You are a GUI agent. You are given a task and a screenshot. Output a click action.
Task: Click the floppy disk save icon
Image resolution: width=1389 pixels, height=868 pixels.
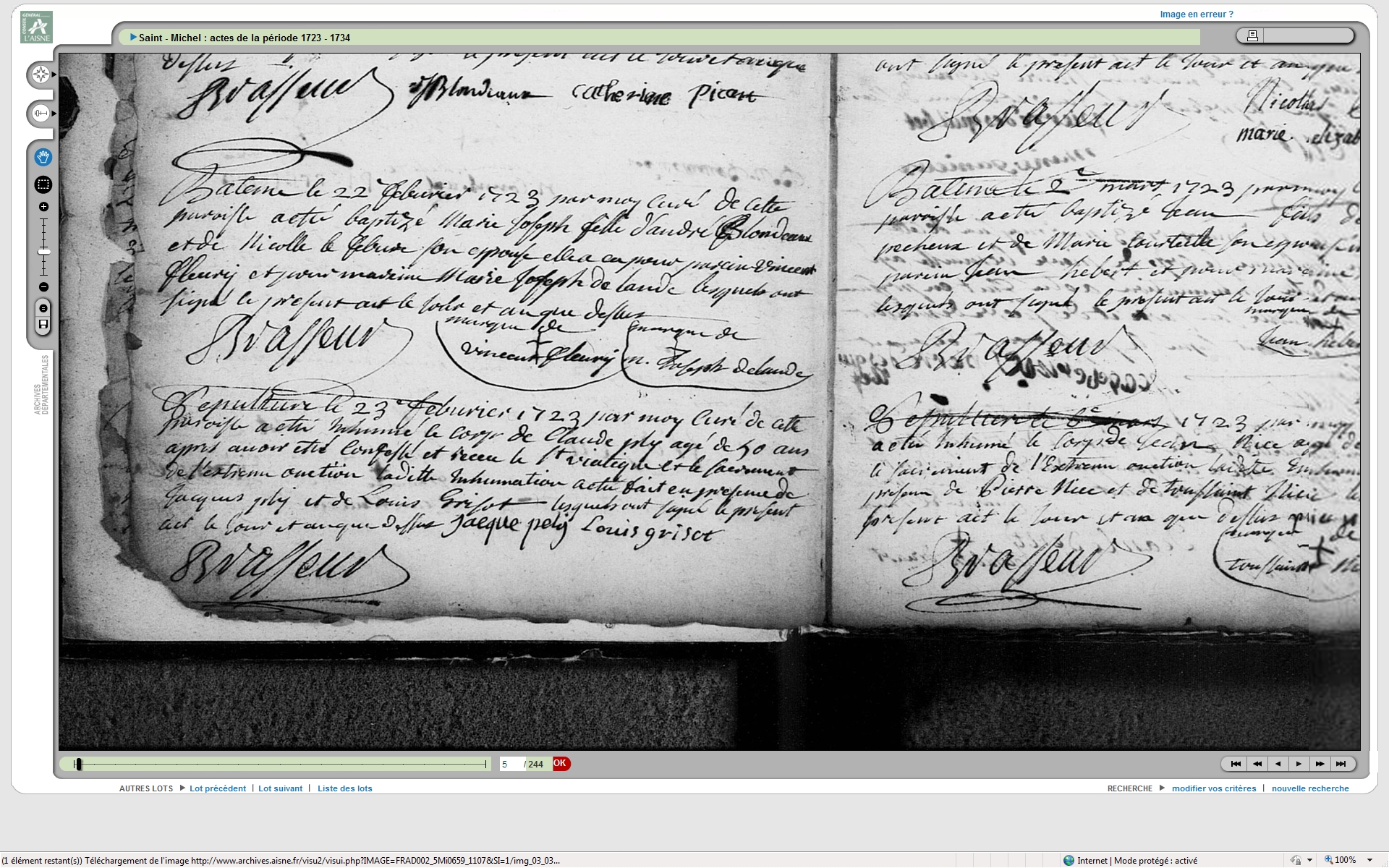[x=43, y=324]
